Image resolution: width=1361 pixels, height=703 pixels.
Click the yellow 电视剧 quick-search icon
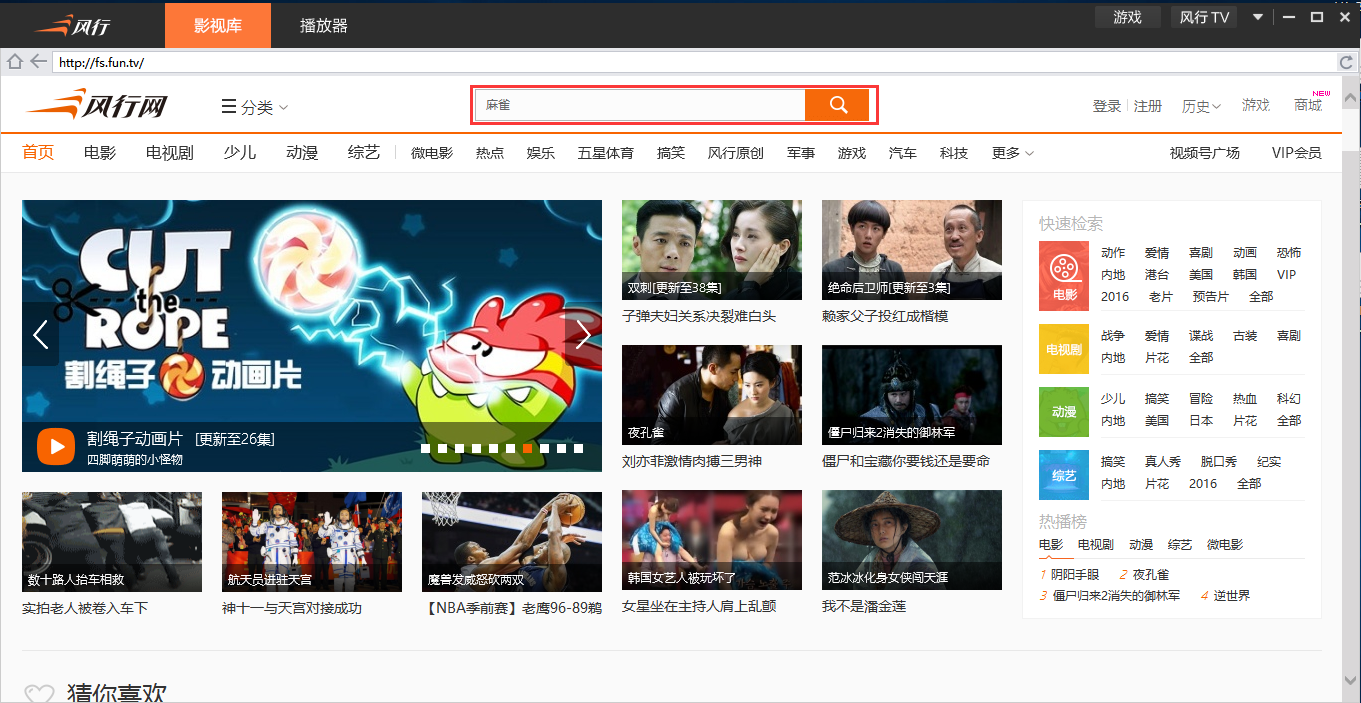(x=1063, y=348)
